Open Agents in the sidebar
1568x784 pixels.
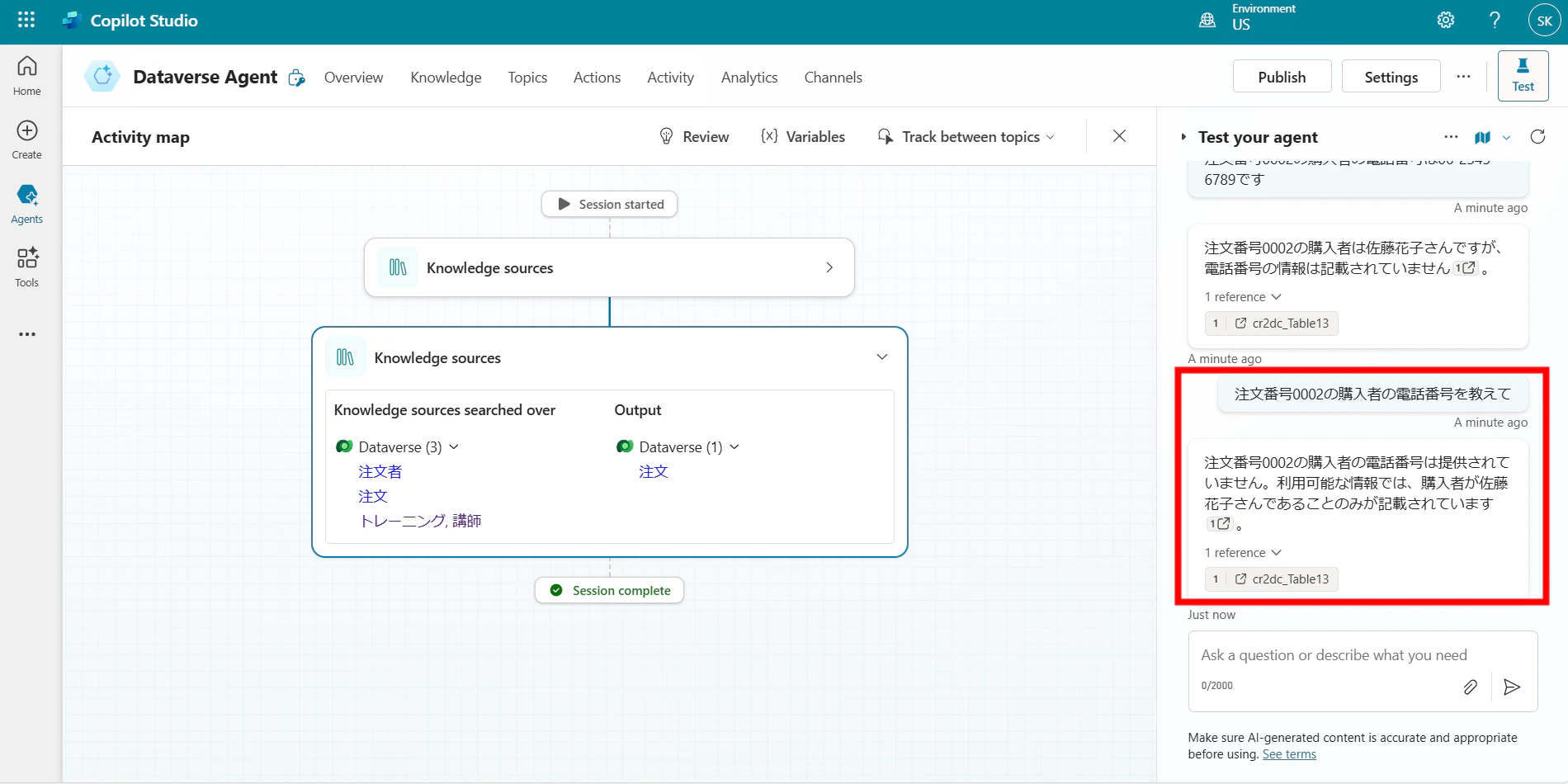tap(27, 204)
